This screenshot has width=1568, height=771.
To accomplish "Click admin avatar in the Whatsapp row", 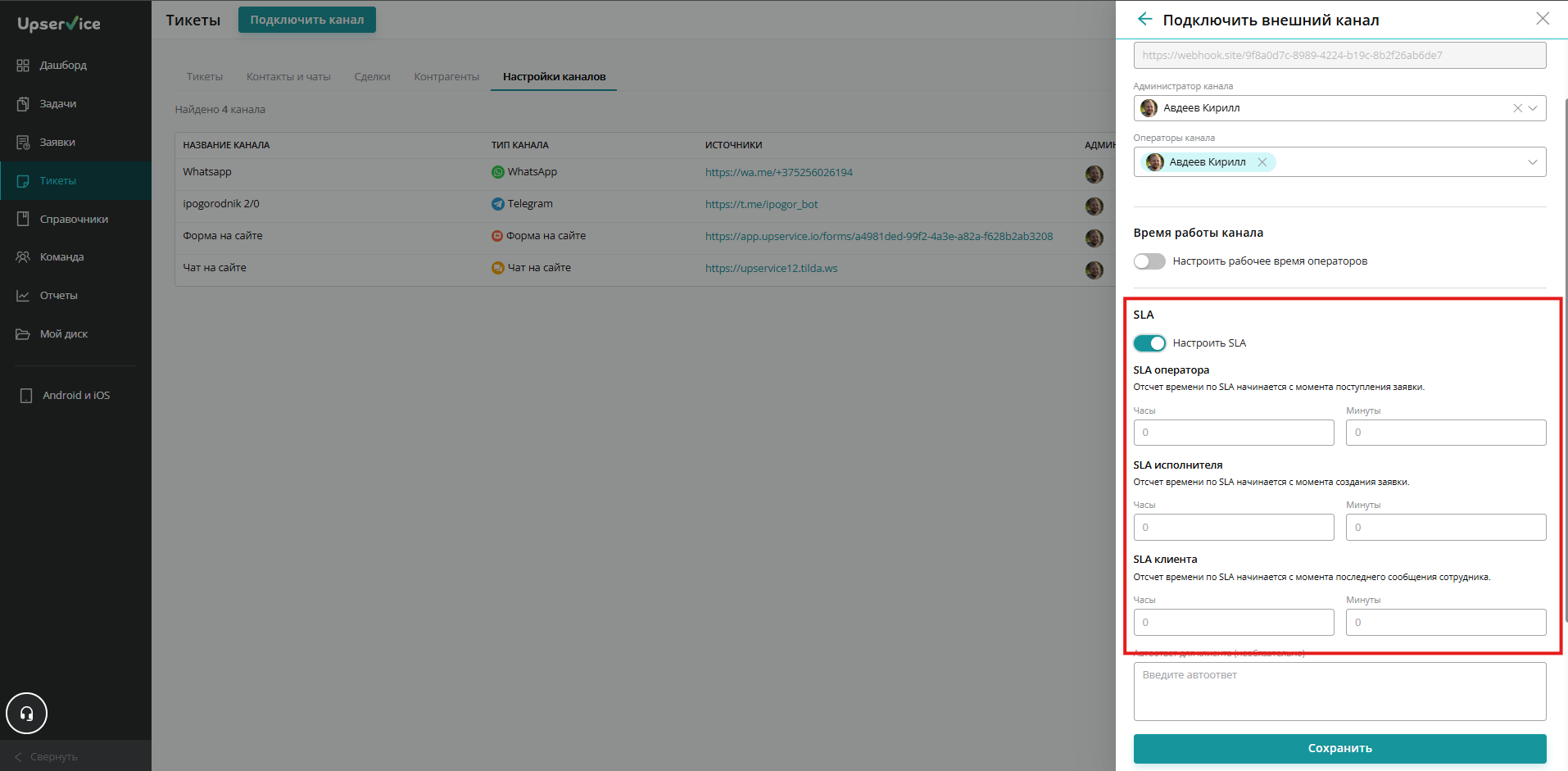I will tap(1094, 175).
